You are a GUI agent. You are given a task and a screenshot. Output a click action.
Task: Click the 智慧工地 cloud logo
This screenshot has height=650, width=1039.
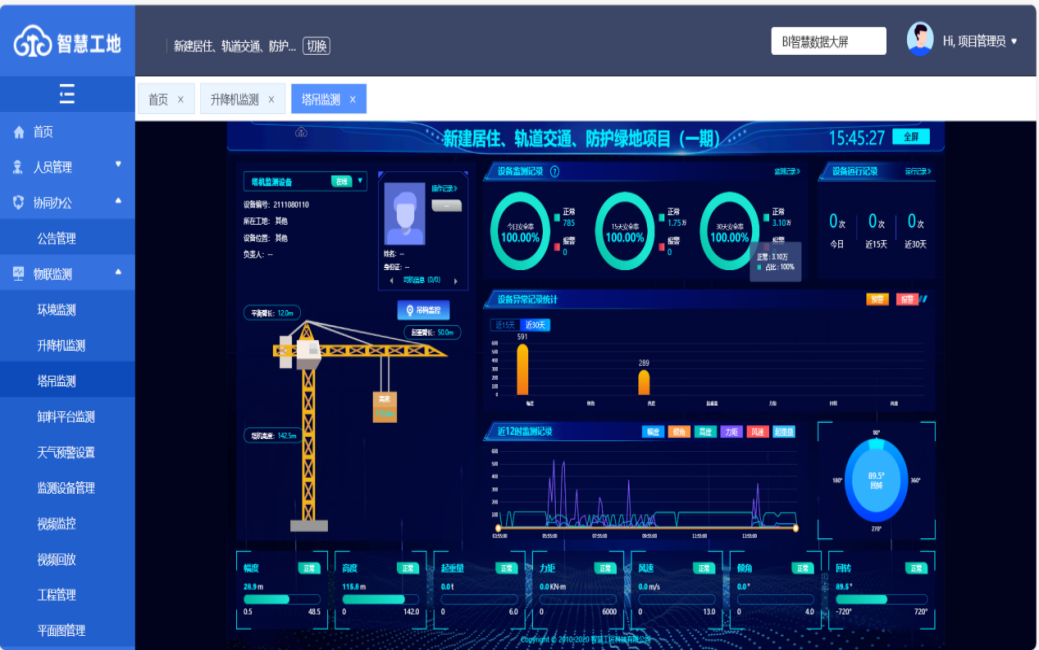32,43
